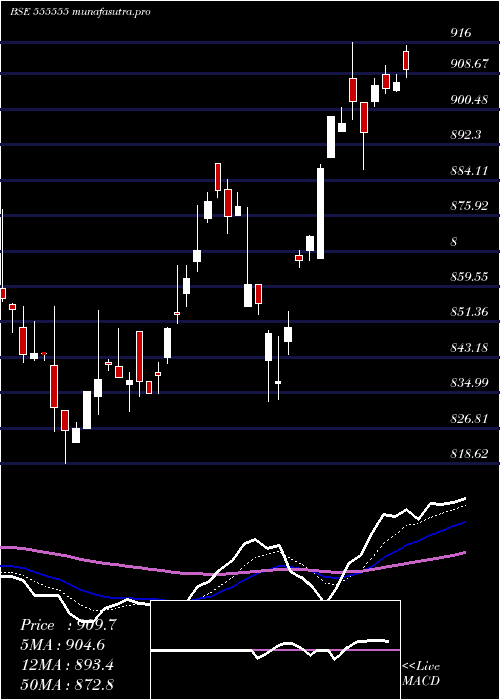The height and width of the screenshot is (700, 500).
Task: Click the 884.11 price axis label
Action: point(469,170)
